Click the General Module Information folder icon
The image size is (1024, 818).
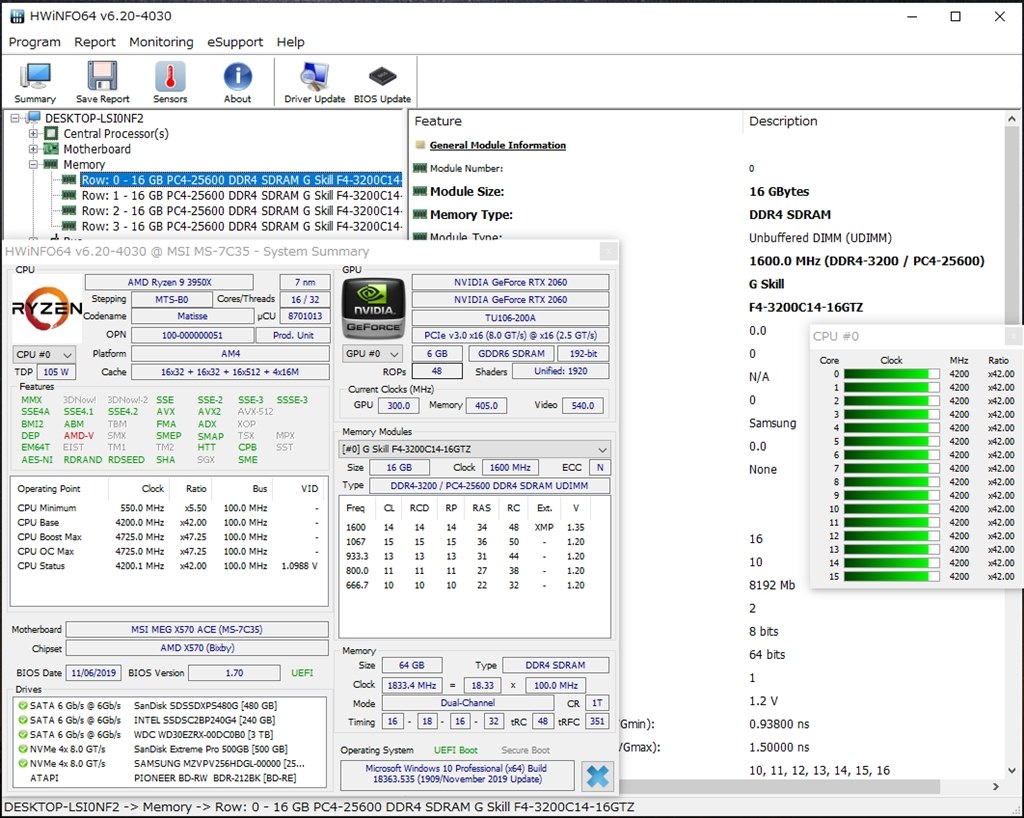click(421, 145)
